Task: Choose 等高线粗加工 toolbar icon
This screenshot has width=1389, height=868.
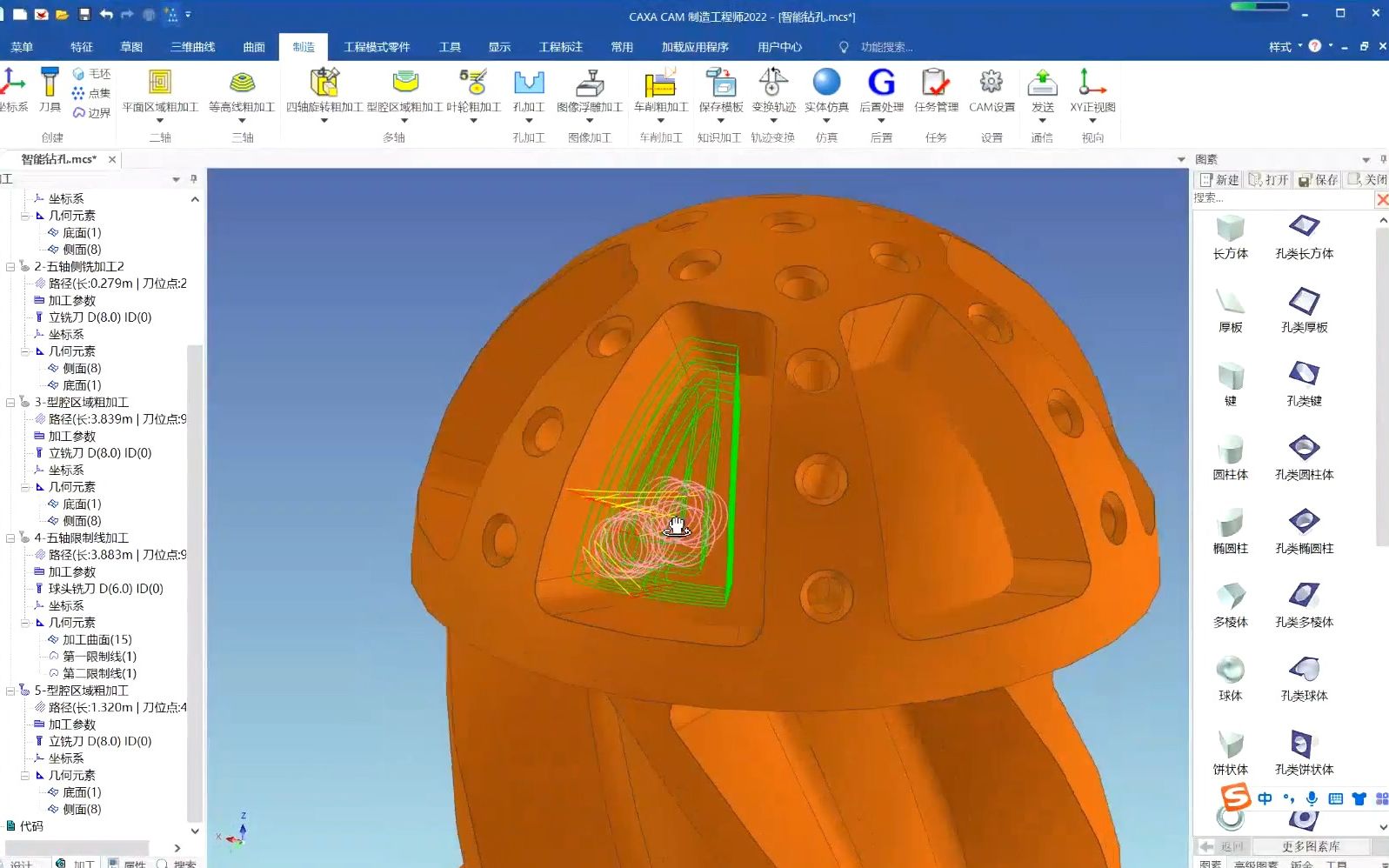Action: (242, 83)
